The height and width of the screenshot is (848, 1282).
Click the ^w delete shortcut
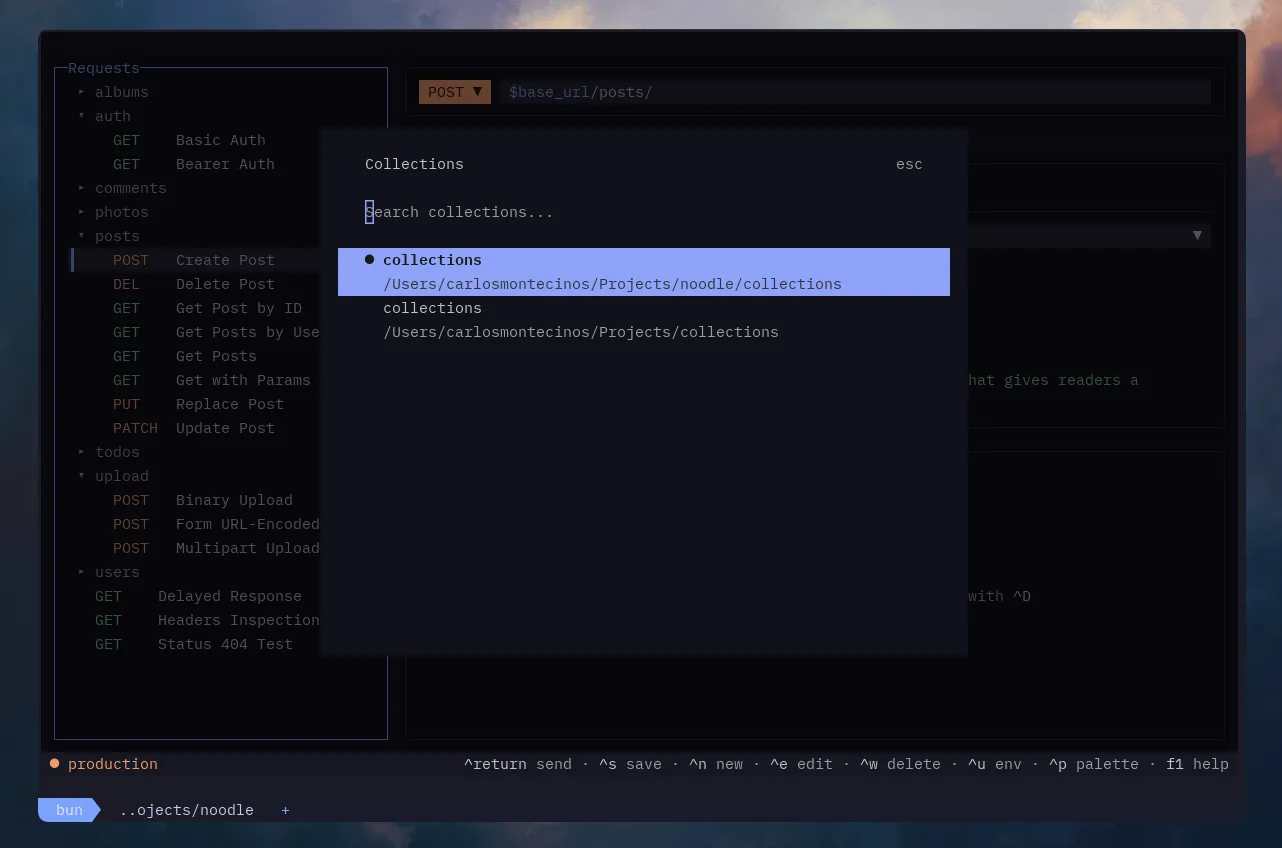(x=900, y=764)
